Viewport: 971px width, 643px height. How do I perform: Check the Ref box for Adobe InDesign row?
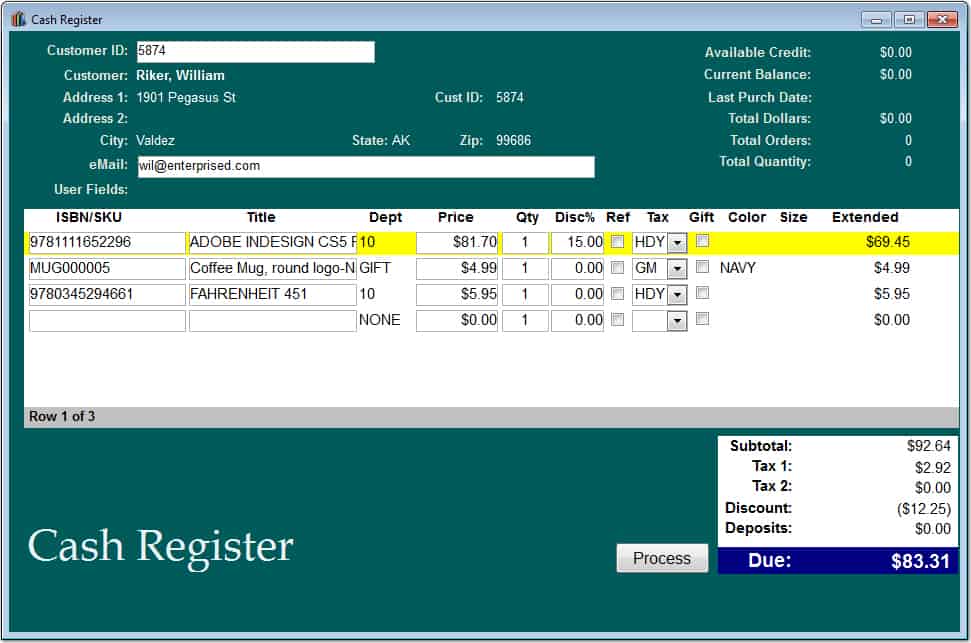(x=617, y=242)
